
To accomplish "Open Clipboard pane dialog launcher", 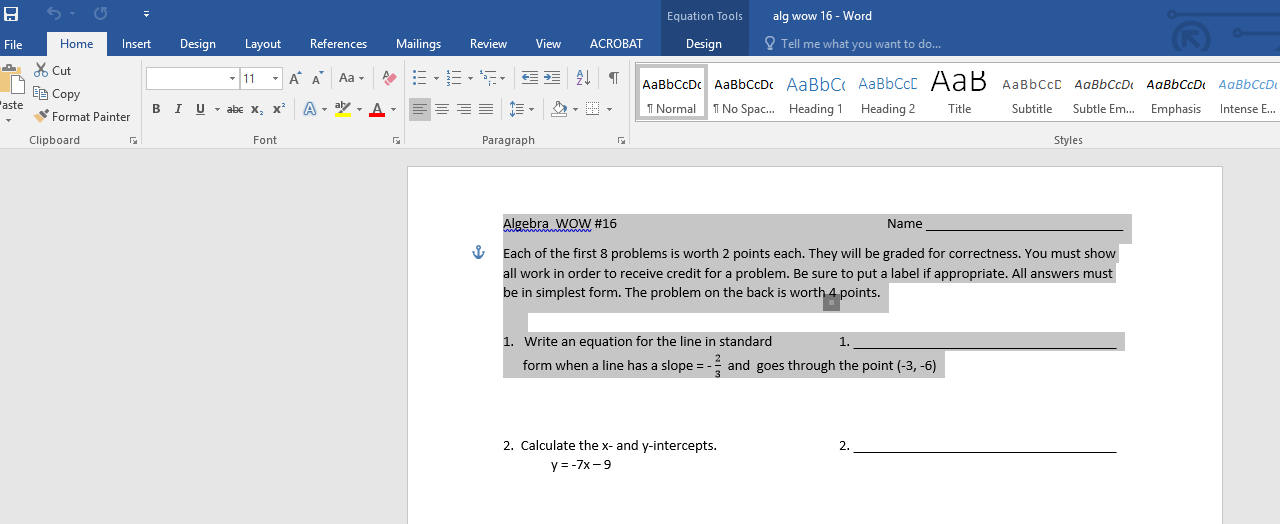I will click(133, 141).
